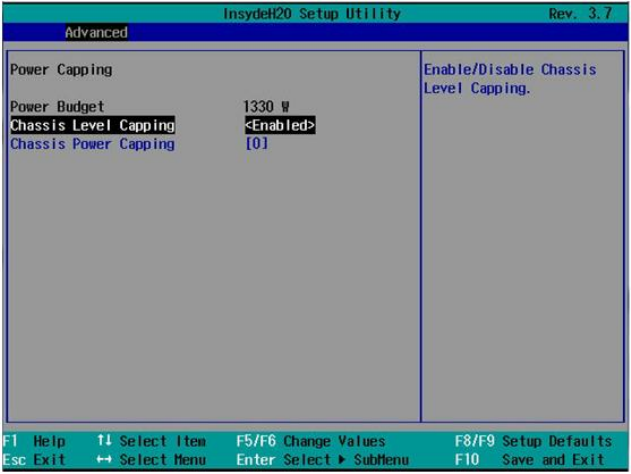Click the InsydeH20 Setup Utility title
This screenshot has height=474, width=631.
312,14
